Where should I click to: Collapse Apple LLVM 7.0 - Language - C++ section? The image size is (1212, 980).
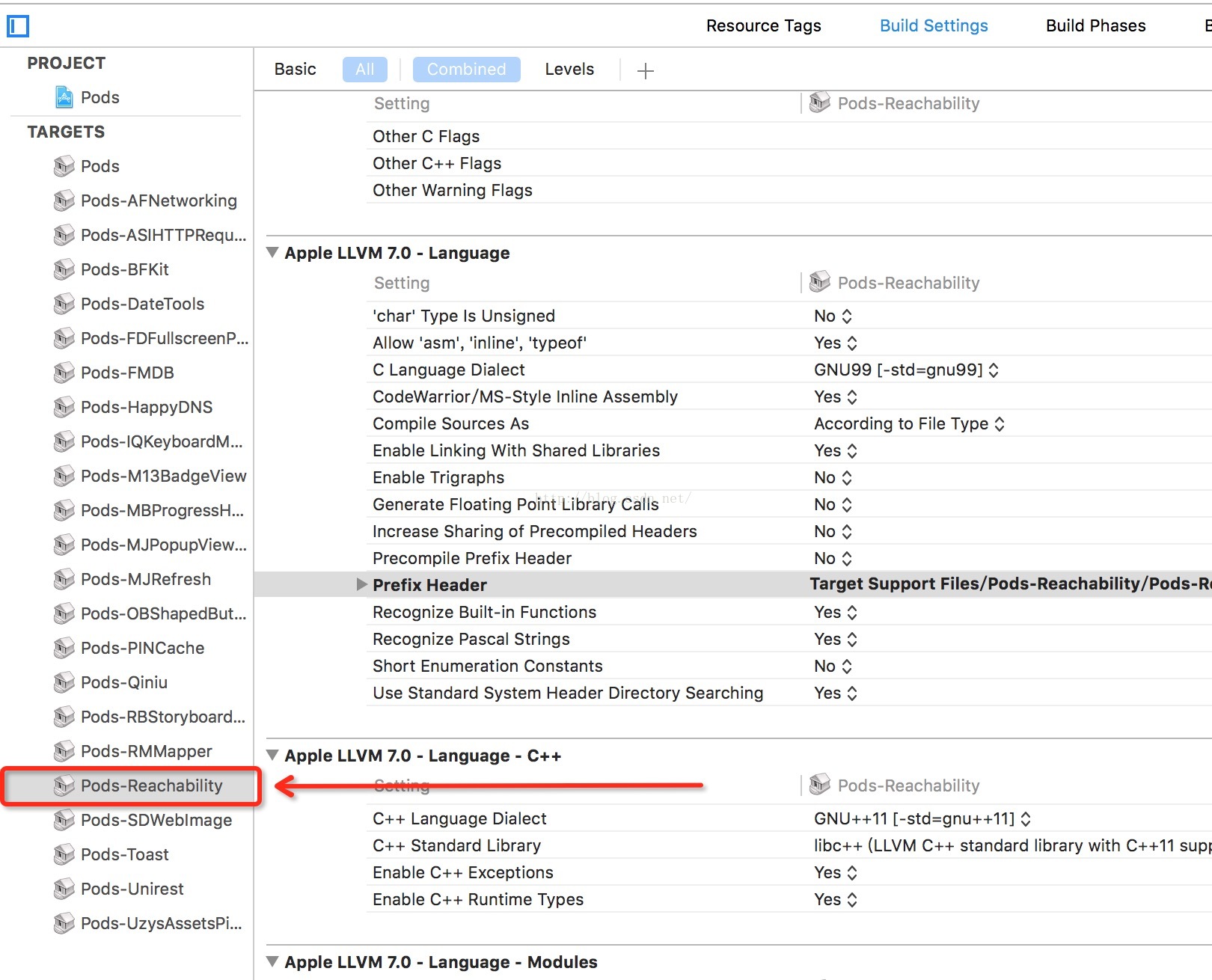(x=272, y=756)
